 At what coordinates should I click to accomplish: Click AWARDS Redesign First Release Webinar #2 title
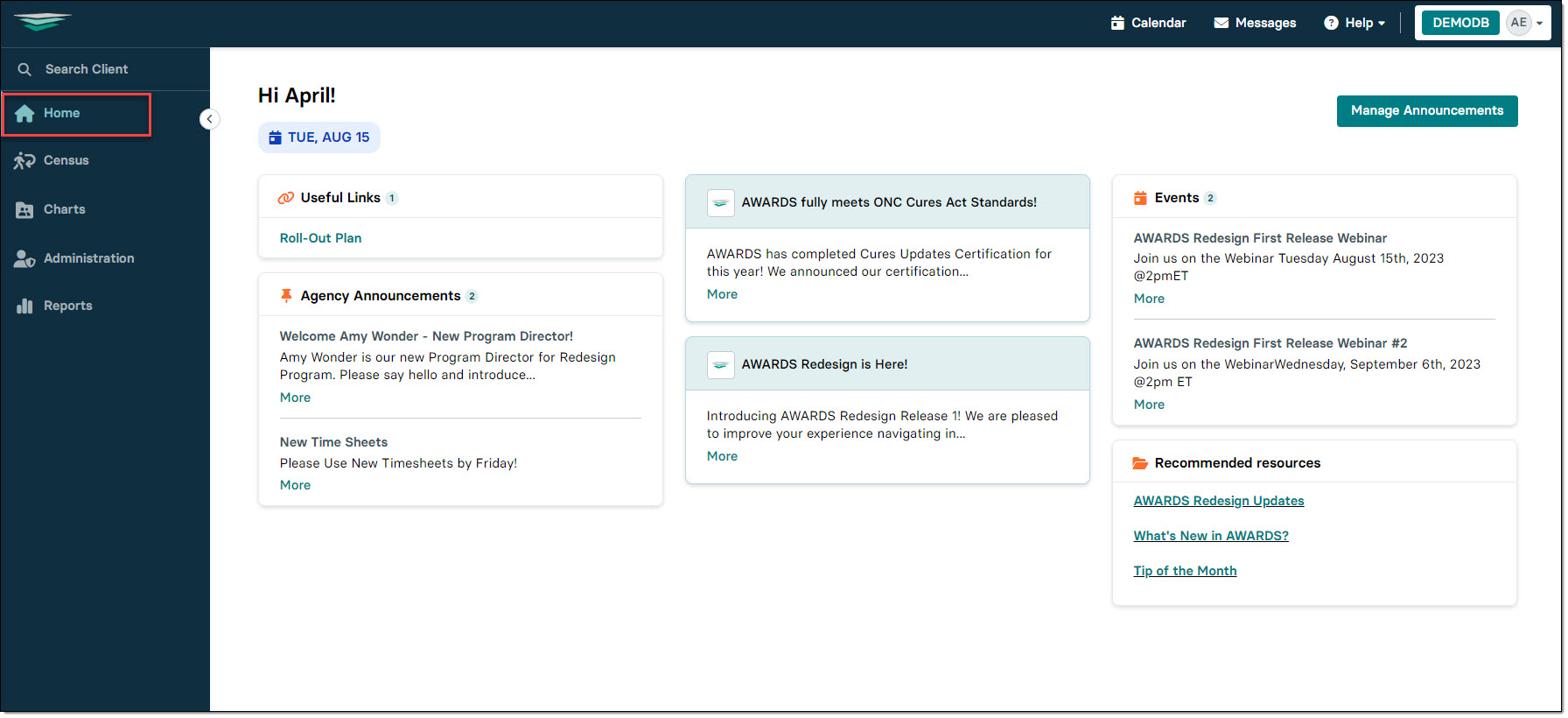(x=1270, y=343)
